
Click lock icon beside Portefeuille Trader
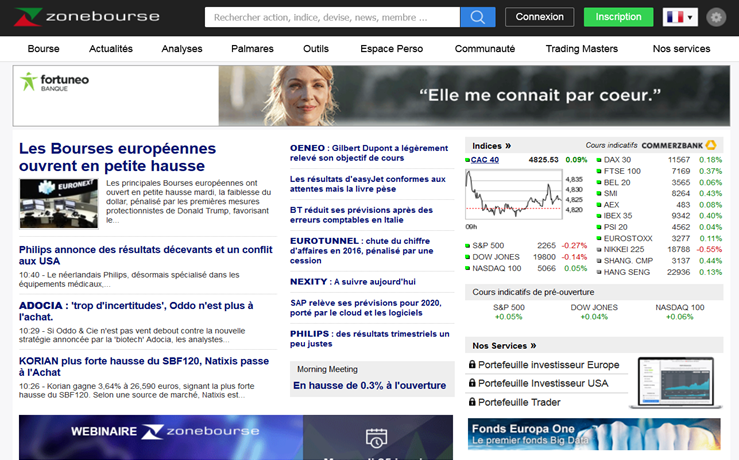pos(472,402)
